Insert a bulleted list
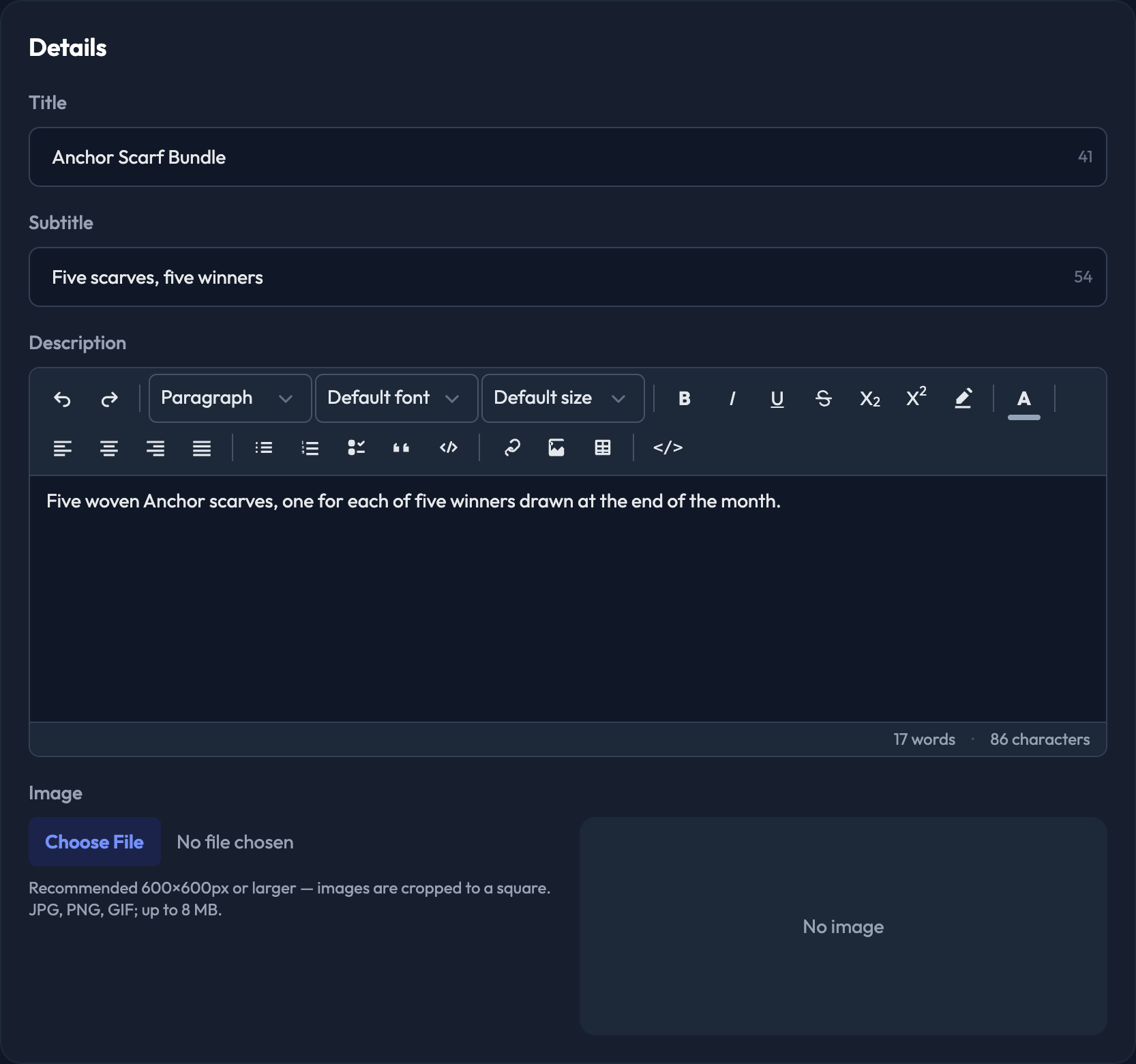Image resolution: width=1136 pixels, height=1064 pixels. click(x=264, y=447)
